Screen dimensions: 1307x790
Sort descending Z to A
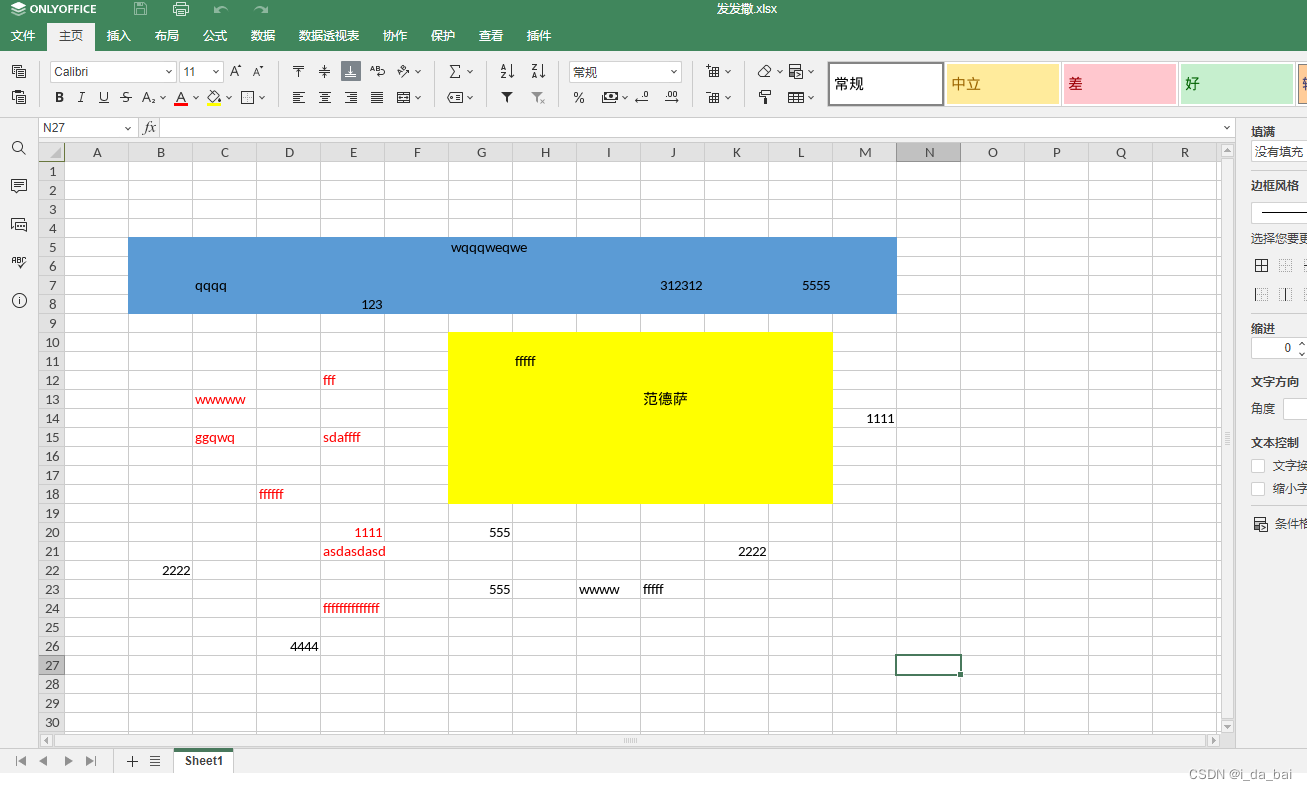coord(538,72)
